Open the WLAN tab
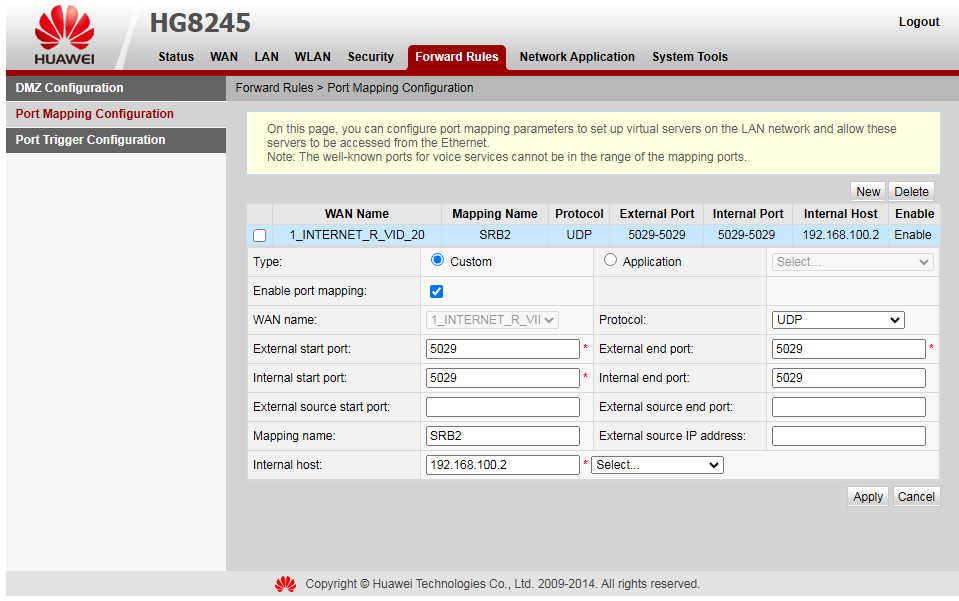This screenshot has width=959, height=601. [313, 57]
